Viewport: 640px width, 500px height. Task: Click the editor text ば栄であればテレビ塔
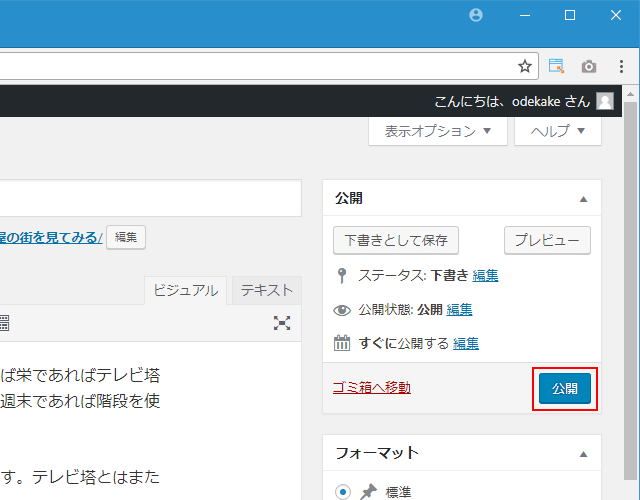click(x=80, y=375)
